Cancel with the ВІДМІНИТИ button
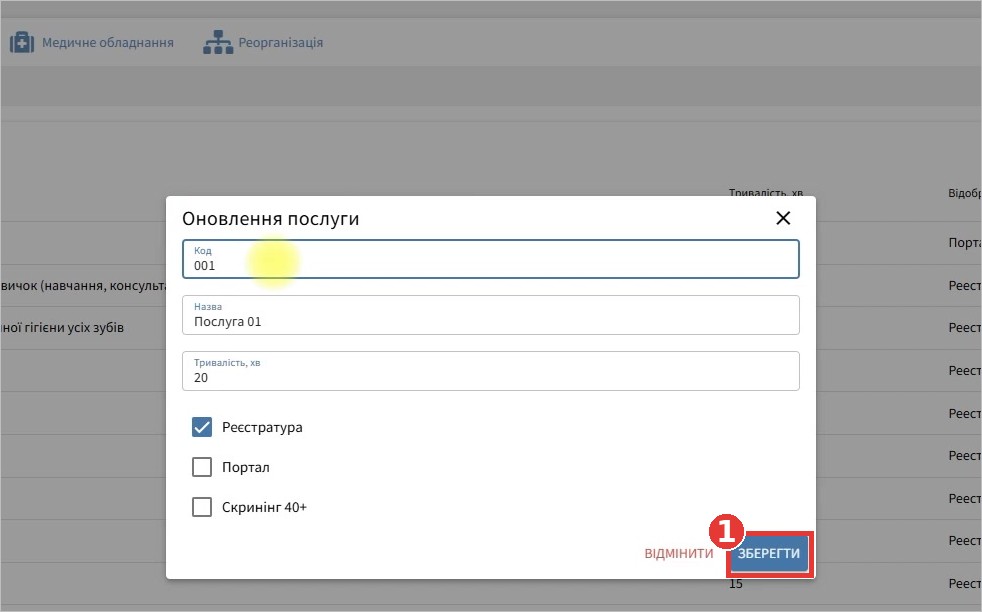The height and width of the screenshot is (612, 982). click(678, 554)
